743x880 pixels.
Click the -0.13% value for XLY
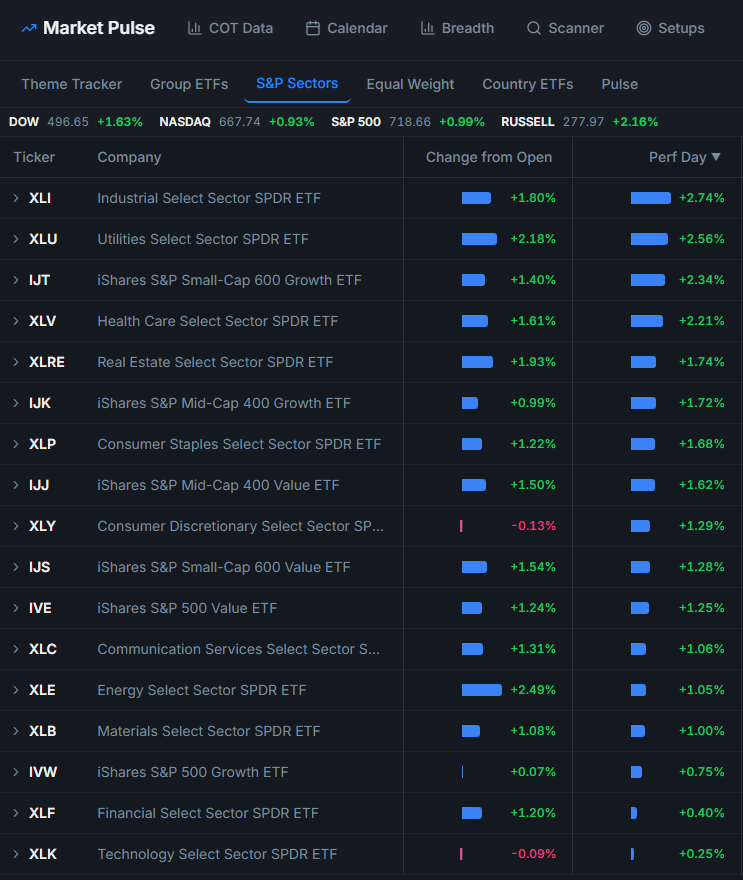click(534, 526)
